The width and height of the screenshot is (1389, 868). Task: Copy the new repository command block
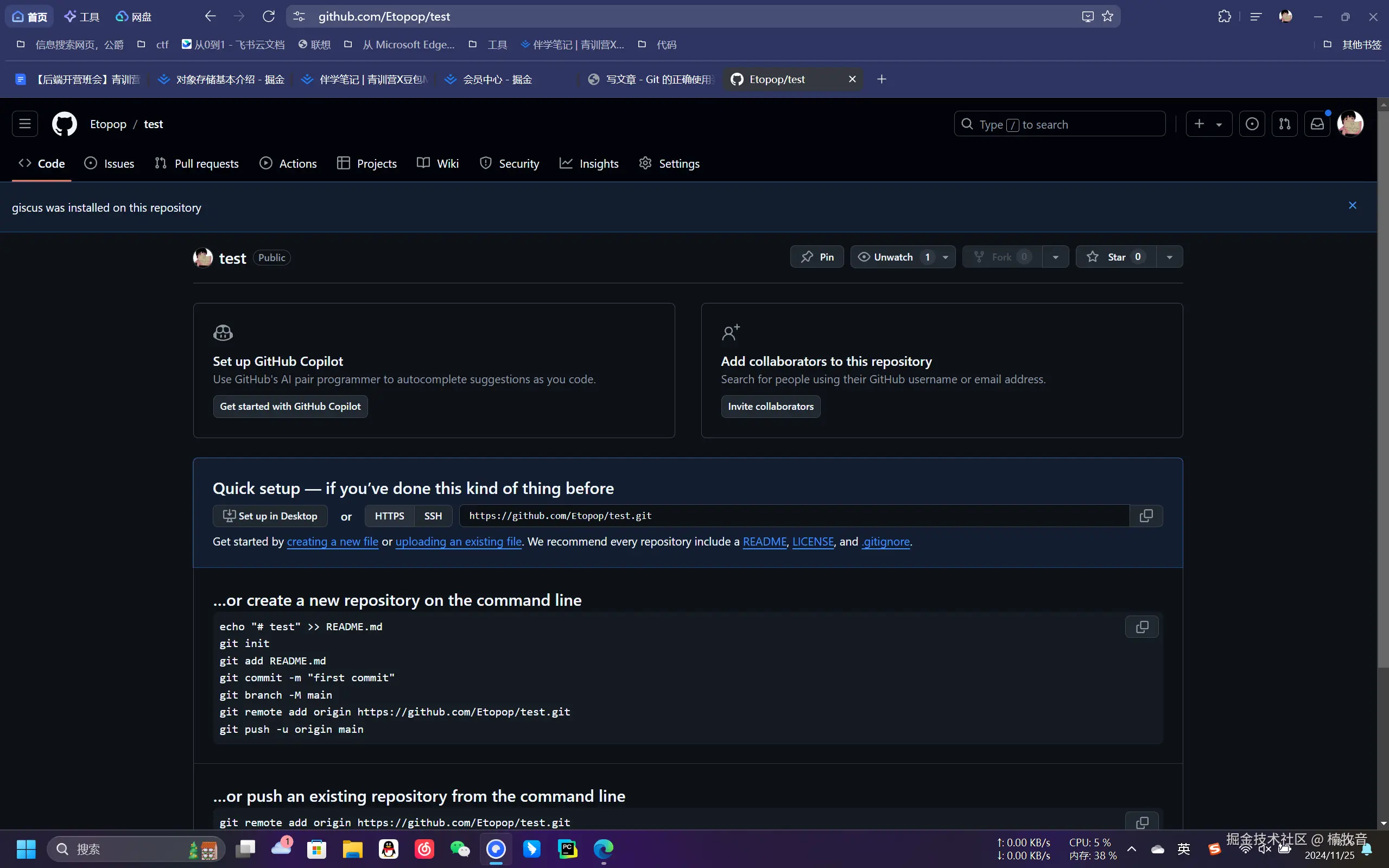1141,627
